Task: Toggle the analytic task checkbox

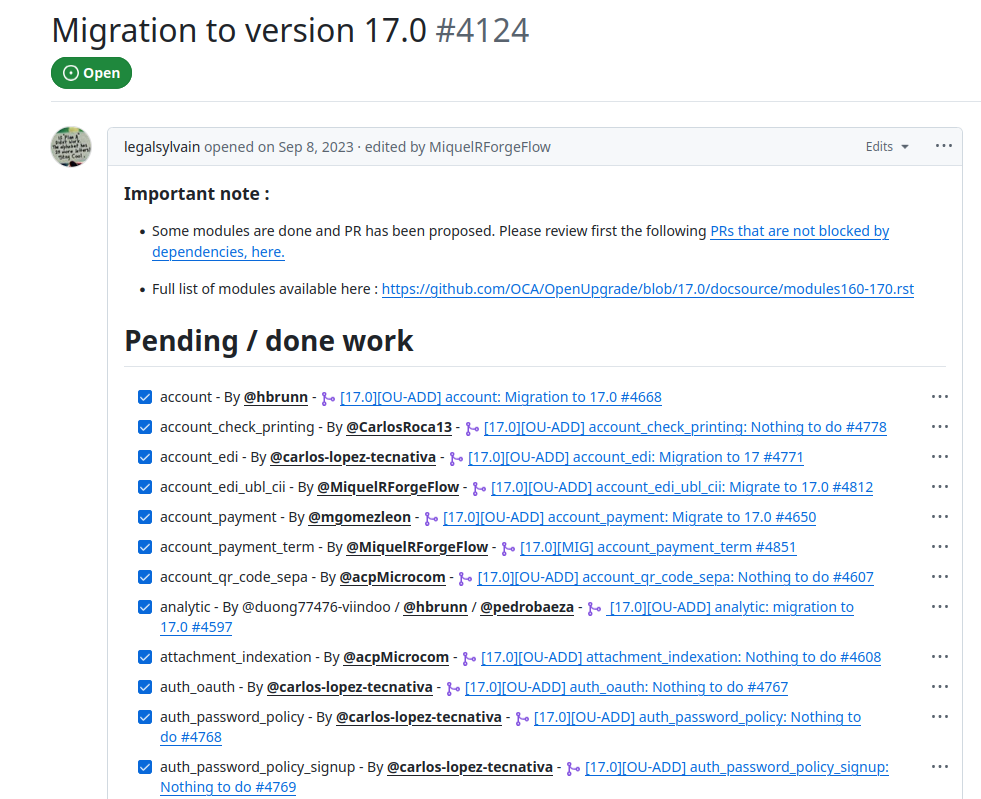Action: click(x=145, y=607)
